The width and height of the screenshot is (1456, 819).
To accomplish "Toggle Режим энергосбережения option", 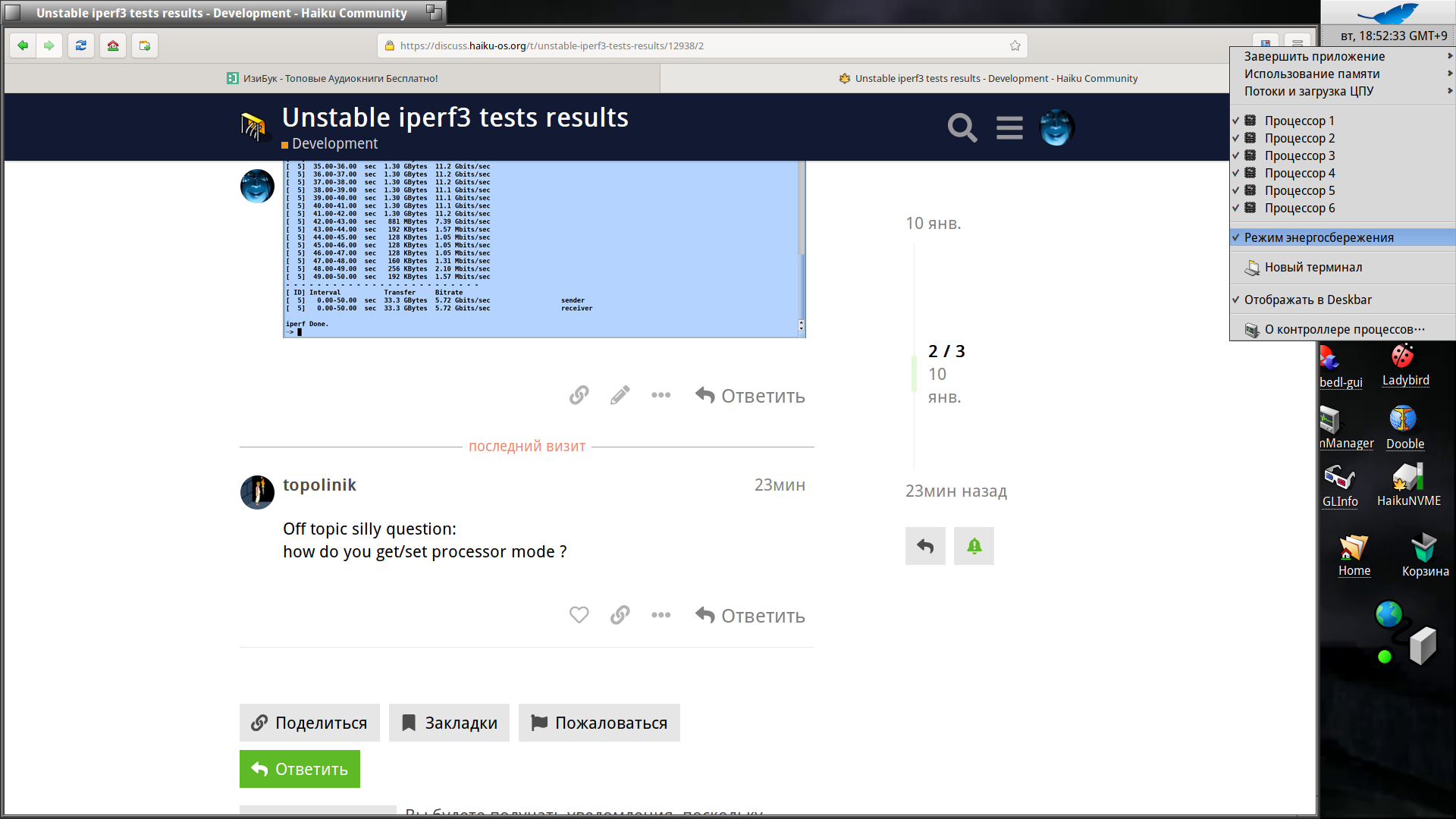I will point(1342,237).
